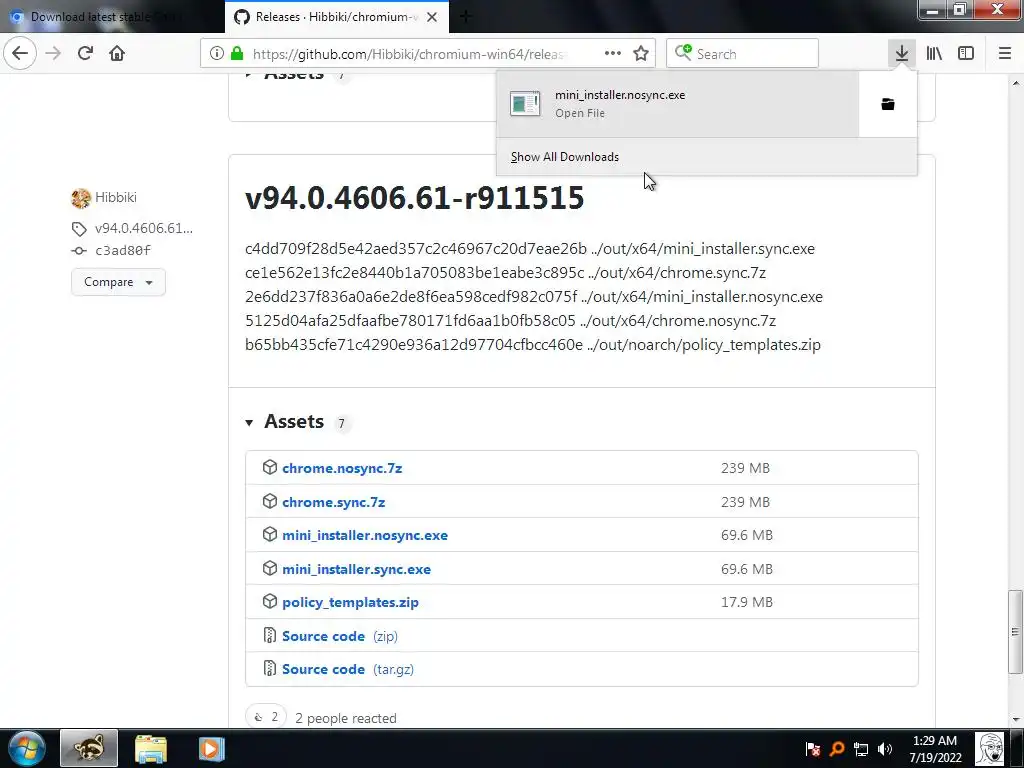Click the Downloads toolbar arrow button
The image size is (1024, 768).
(901, 53)
